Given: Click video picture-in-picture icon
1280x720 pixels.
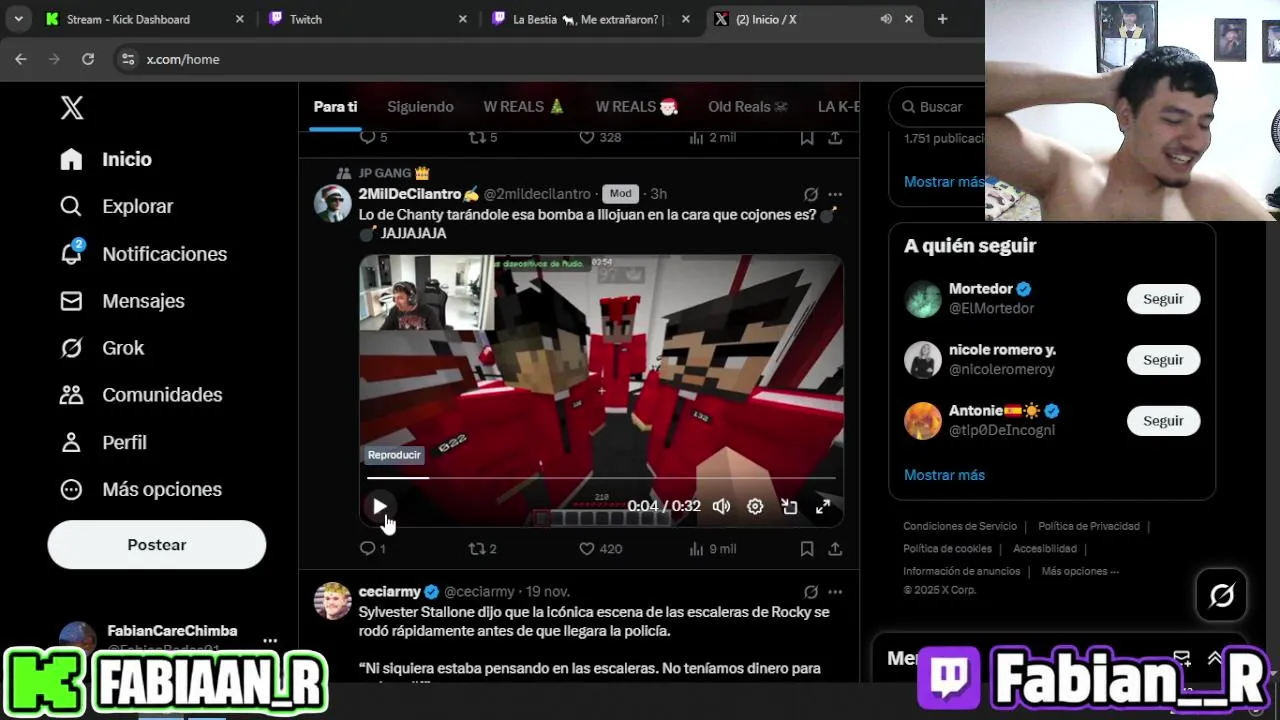Looking at the screenshot, I should (789, 507).
